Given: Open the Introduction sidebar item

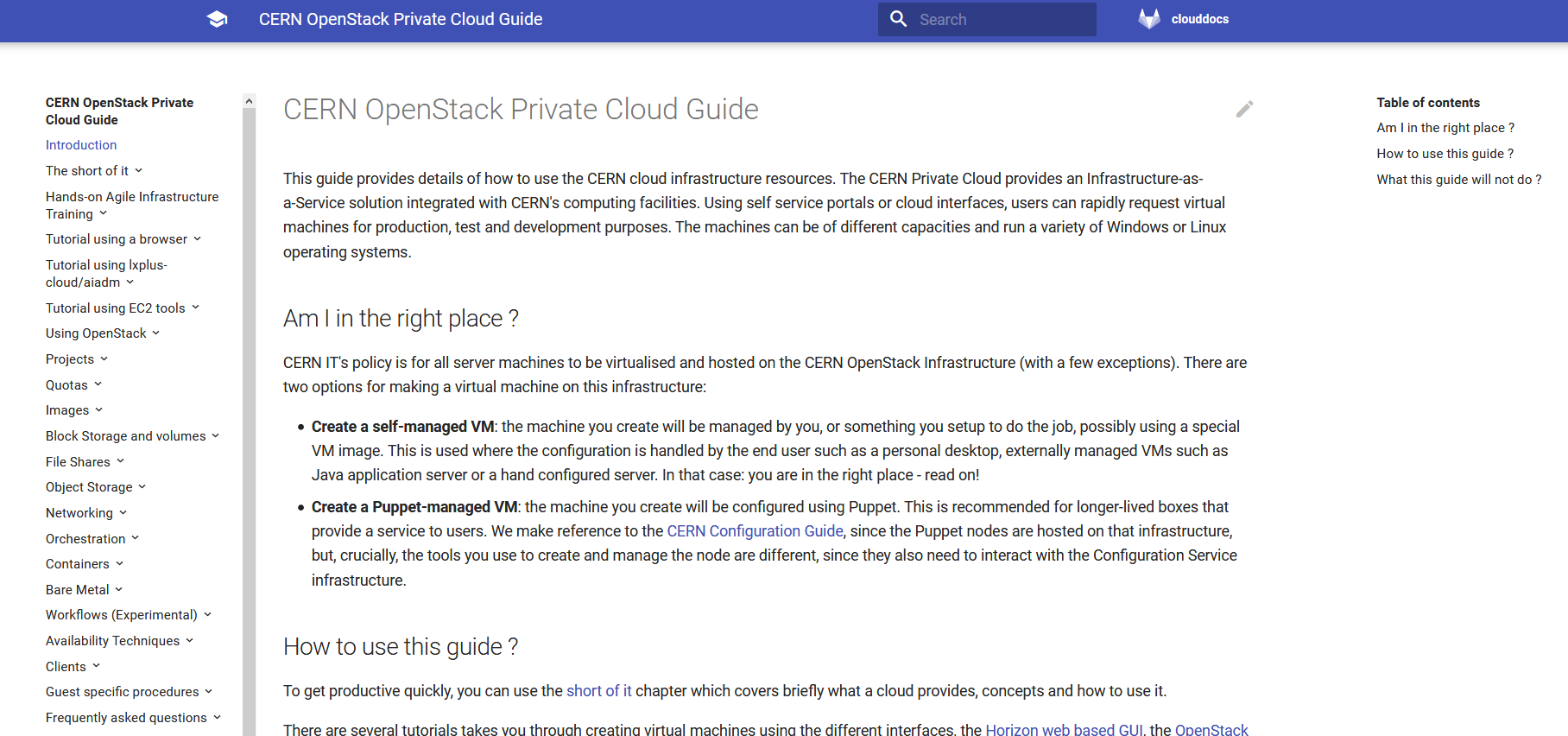Looking at the screenshot, I should [x=81, y=145].
